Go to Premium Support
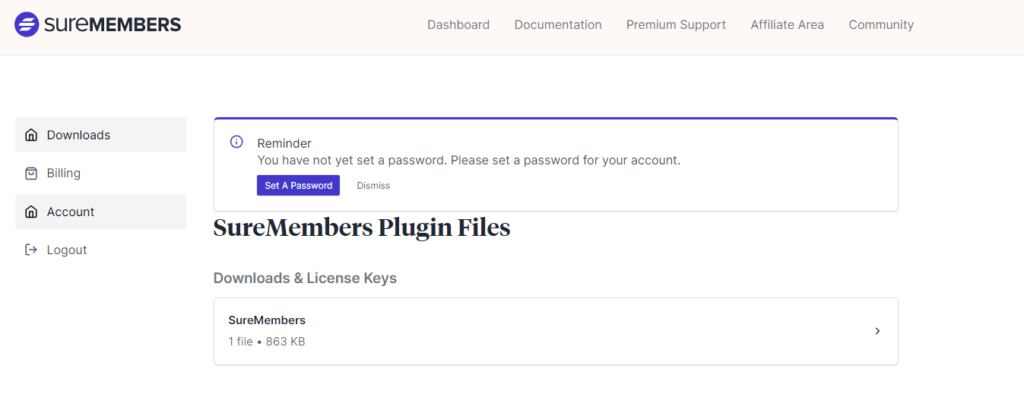This screenshot has width=1024, height=417. point(676,25)
